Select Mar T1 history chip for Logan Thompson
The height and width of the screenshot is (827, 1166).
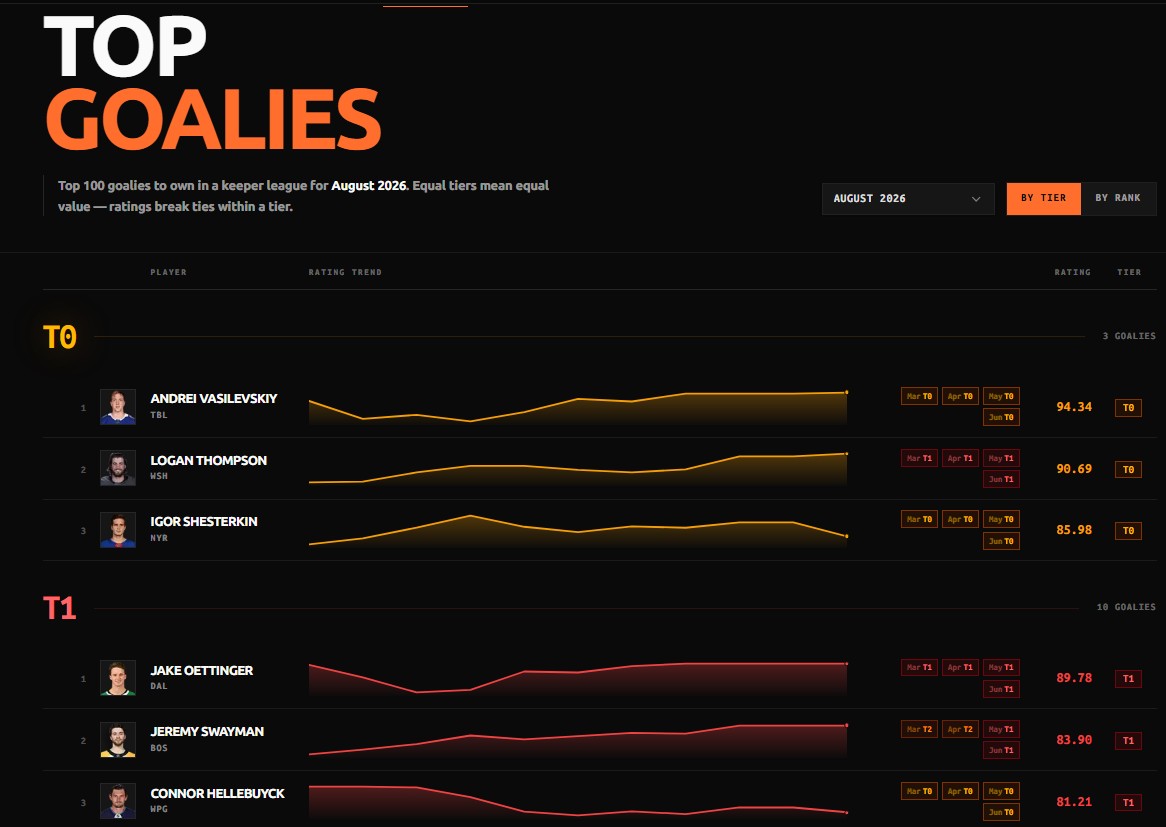(919, 458)
